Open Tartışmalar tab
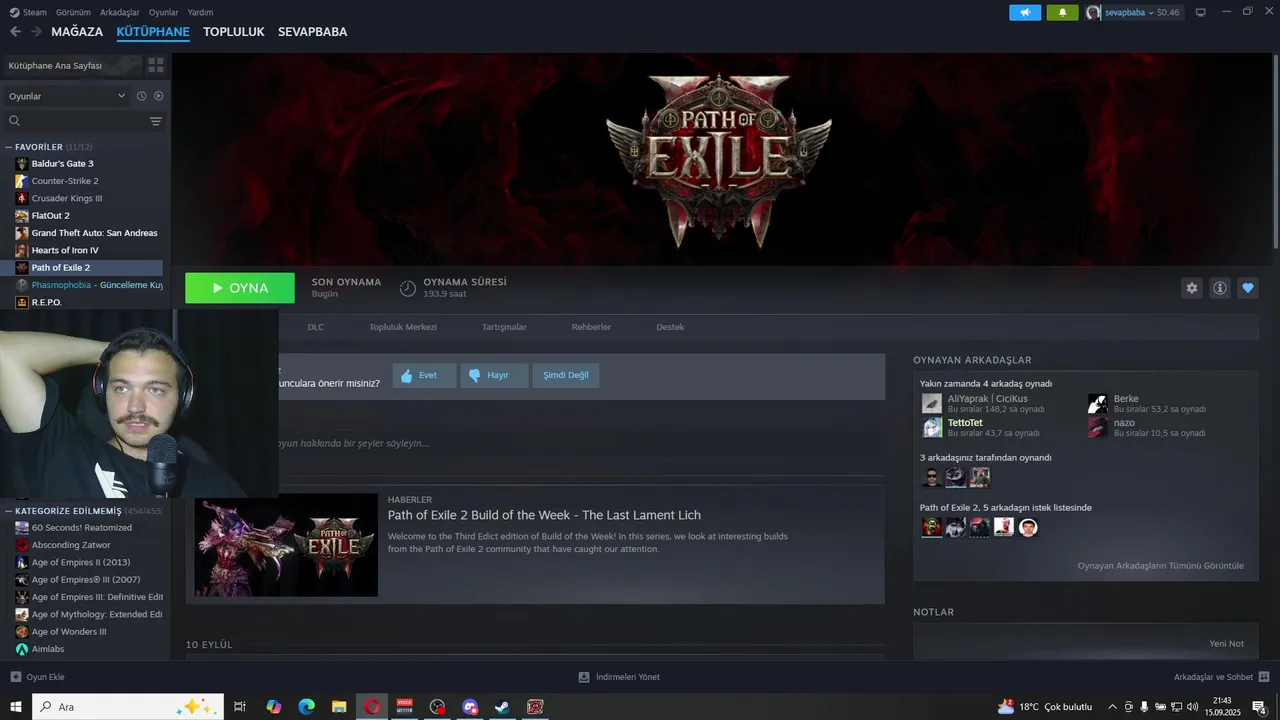This screenshot has height=720, width=1280. coord(504,327)
